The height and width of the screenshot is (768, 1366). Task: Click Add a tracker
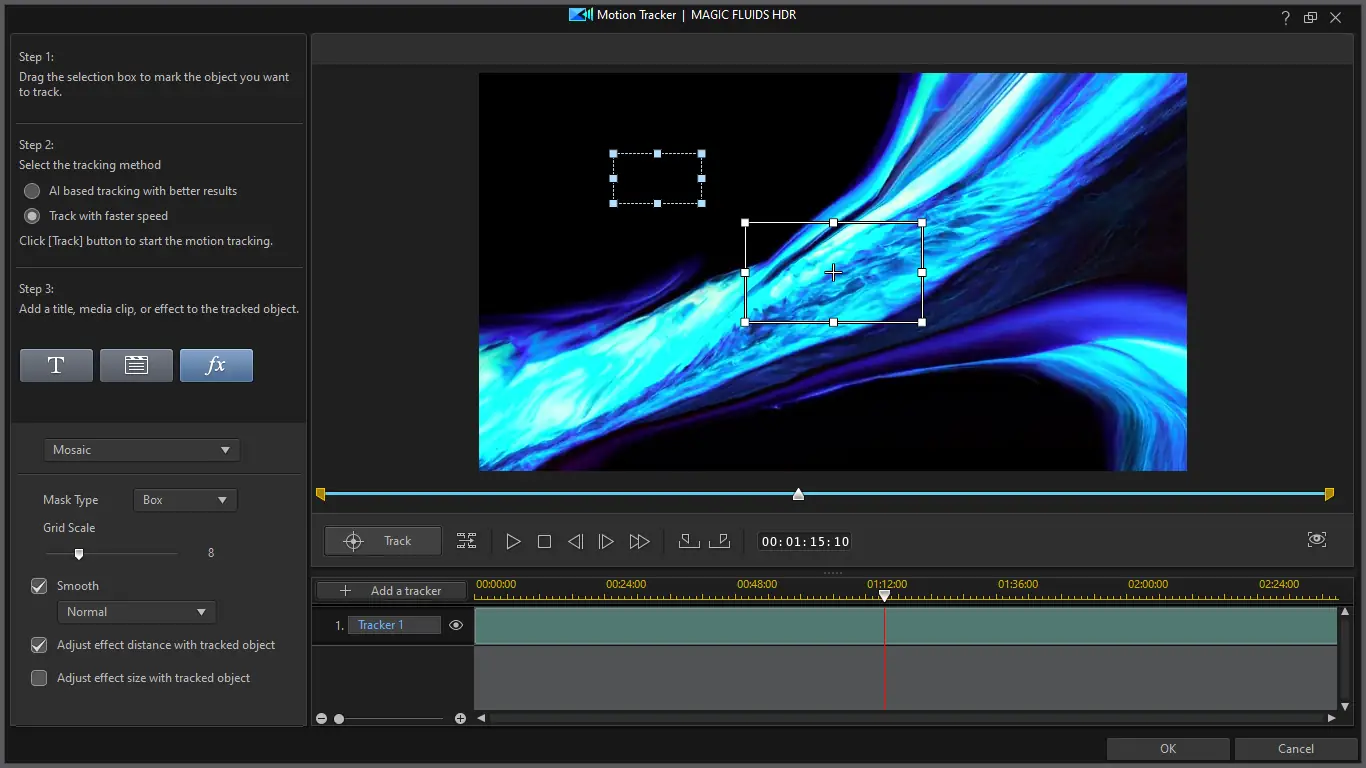[x=391, y=591]
